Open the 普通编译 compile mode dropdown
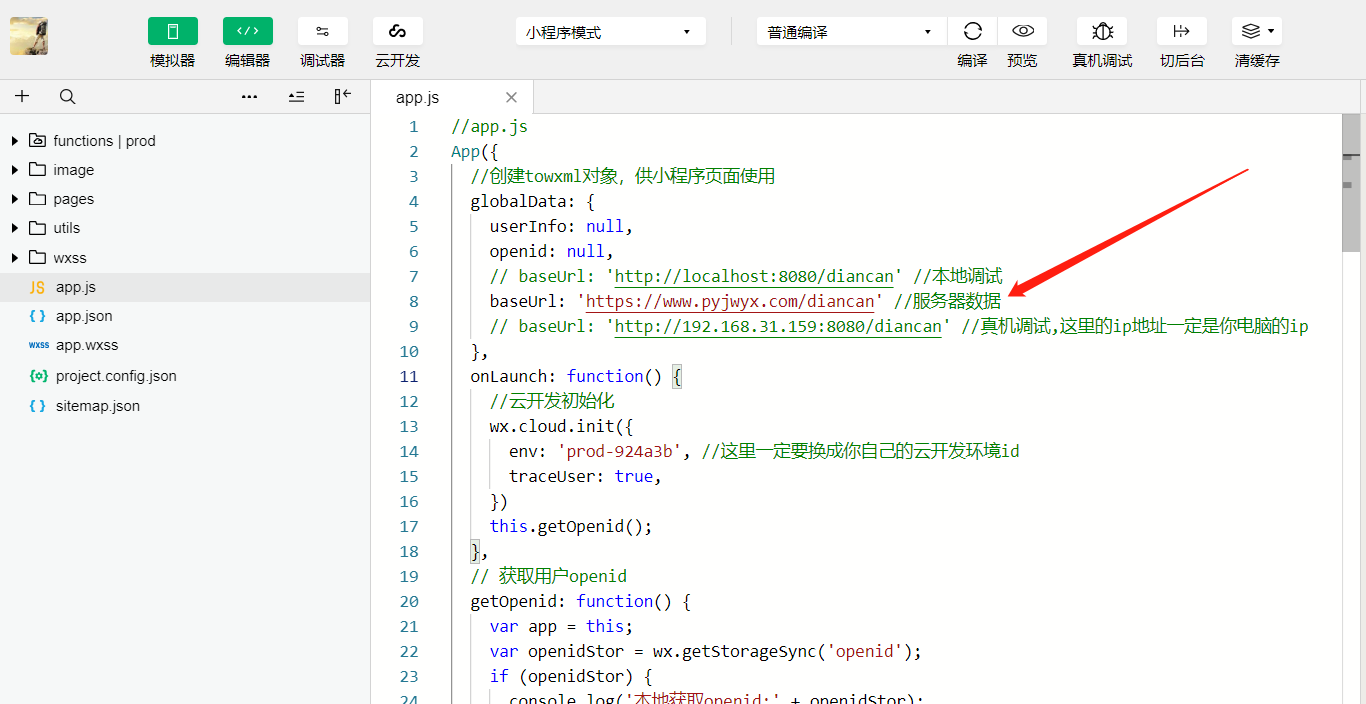The height and width of the screenshot is (704, 1366). (852, 32)
